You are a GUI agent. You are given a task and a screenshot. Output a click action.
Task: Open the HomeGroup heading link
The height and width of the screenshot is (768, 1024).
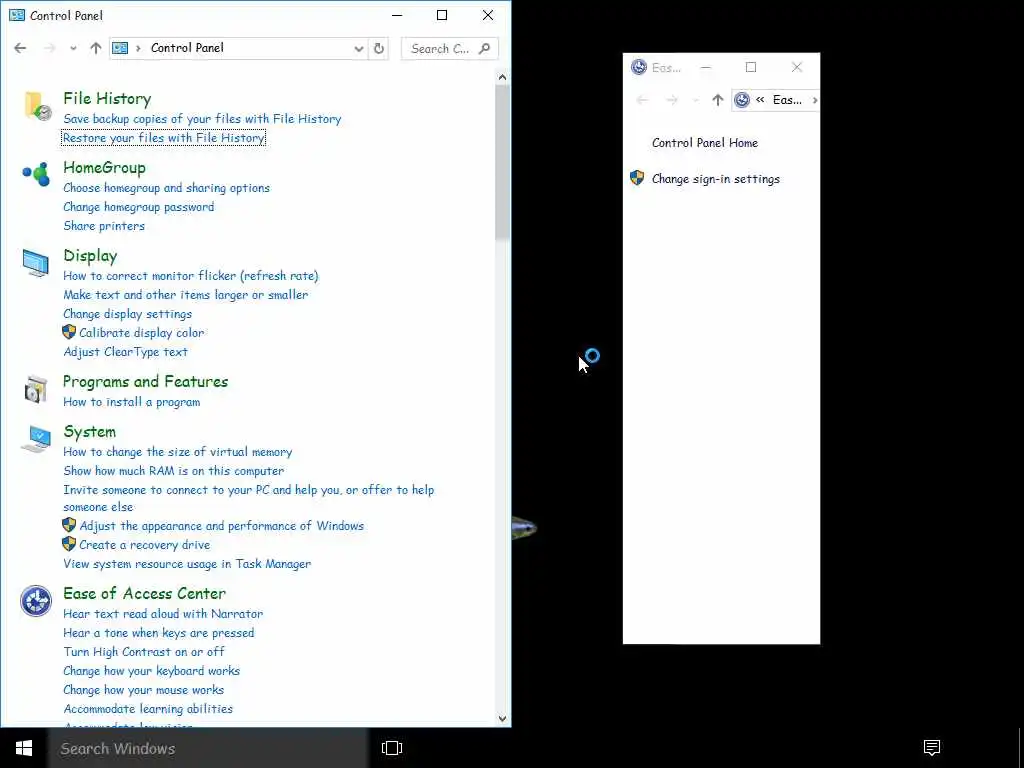(x=104, y=168)
